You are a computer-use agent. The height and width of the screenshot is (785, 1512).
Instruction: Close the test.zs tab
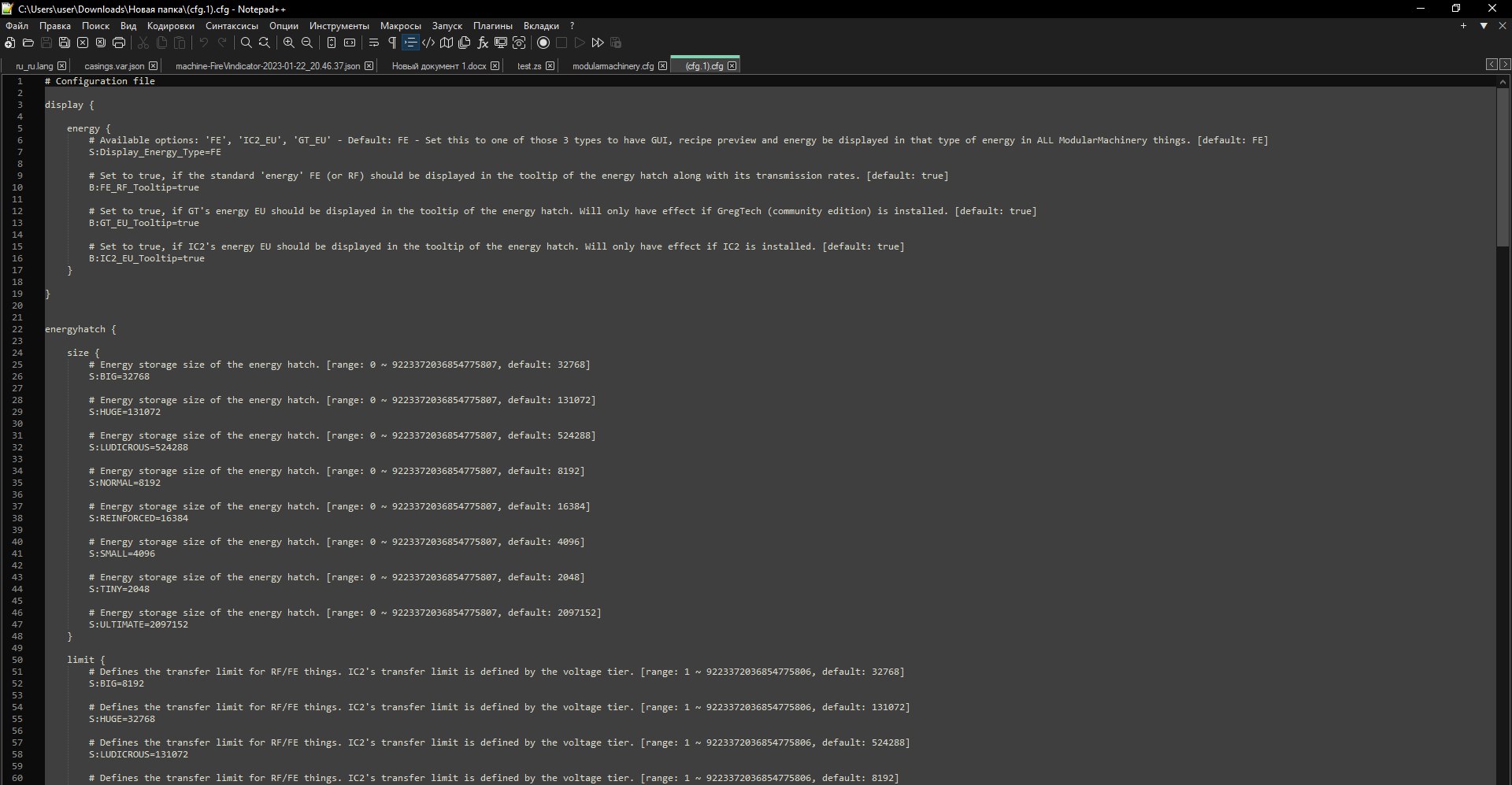click(x=550, y=66)
